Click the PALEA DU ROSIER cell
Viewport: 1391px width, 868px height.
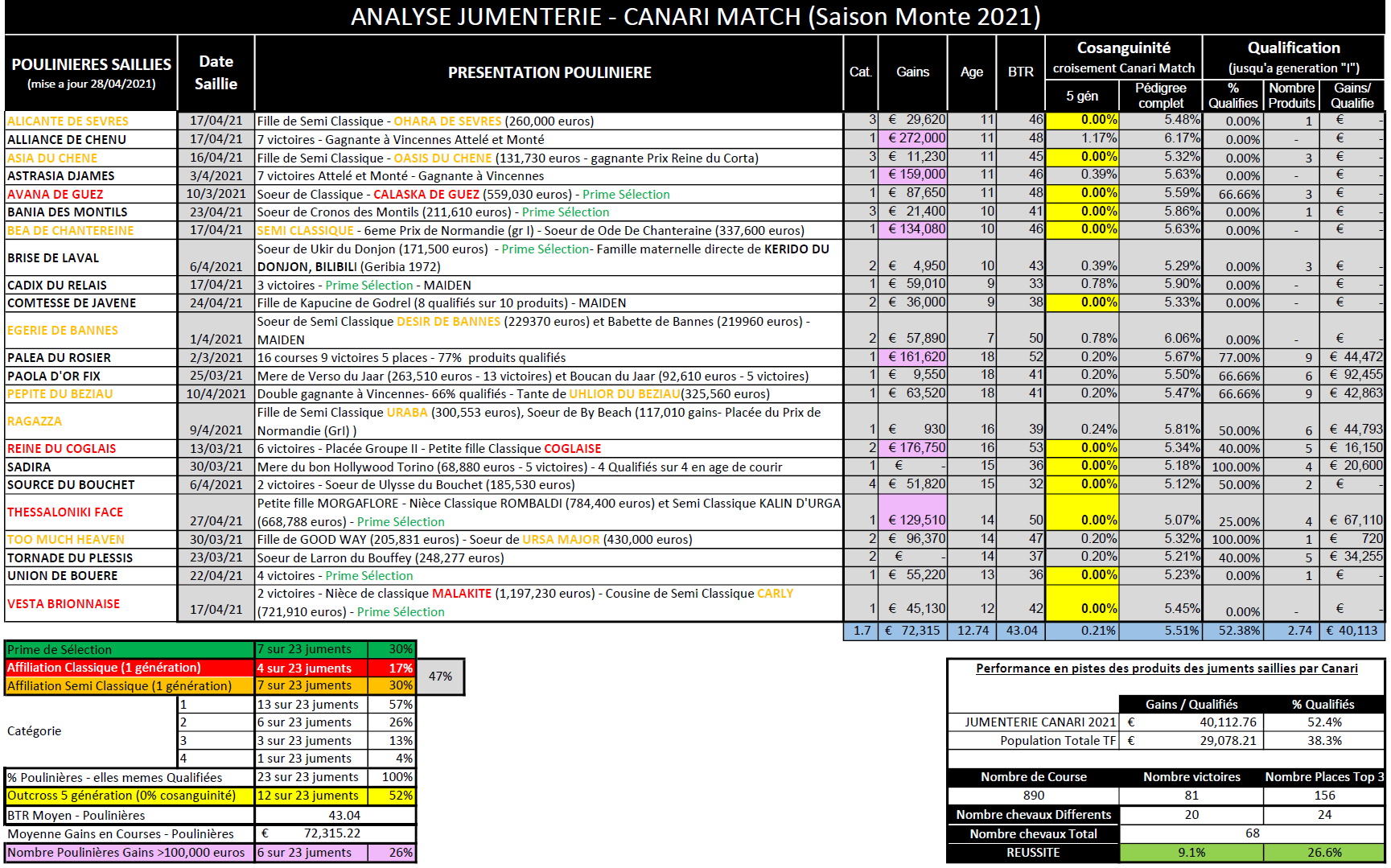pos(91,357)
